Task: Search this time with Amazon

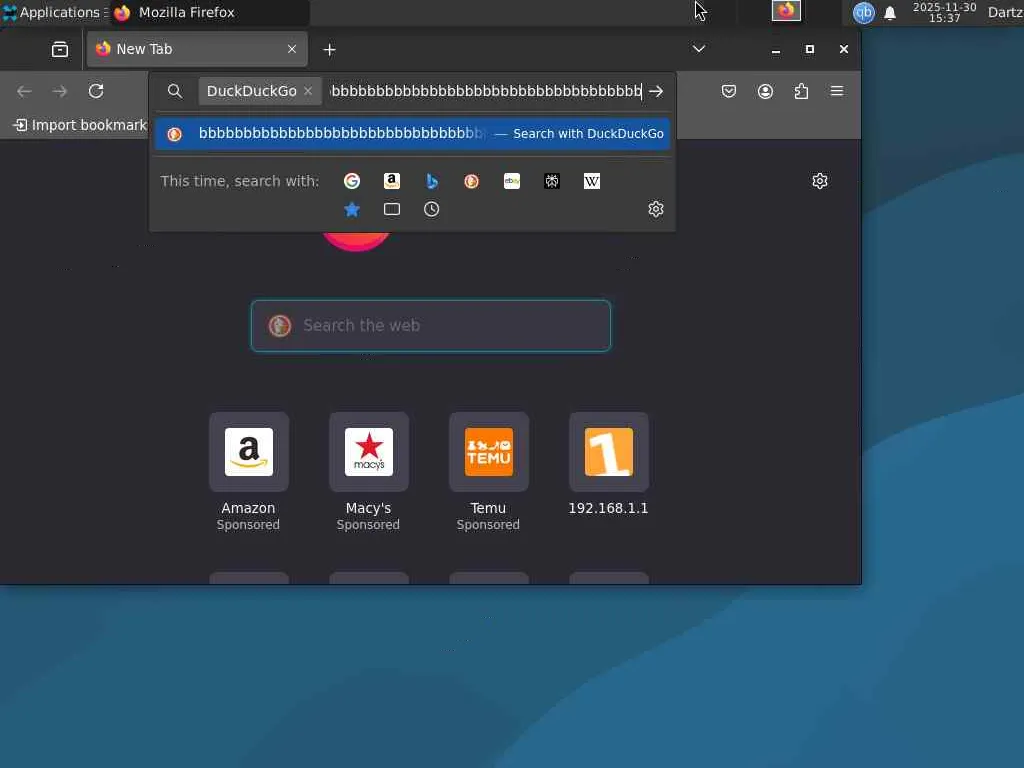Action: [x=392, y=181]
